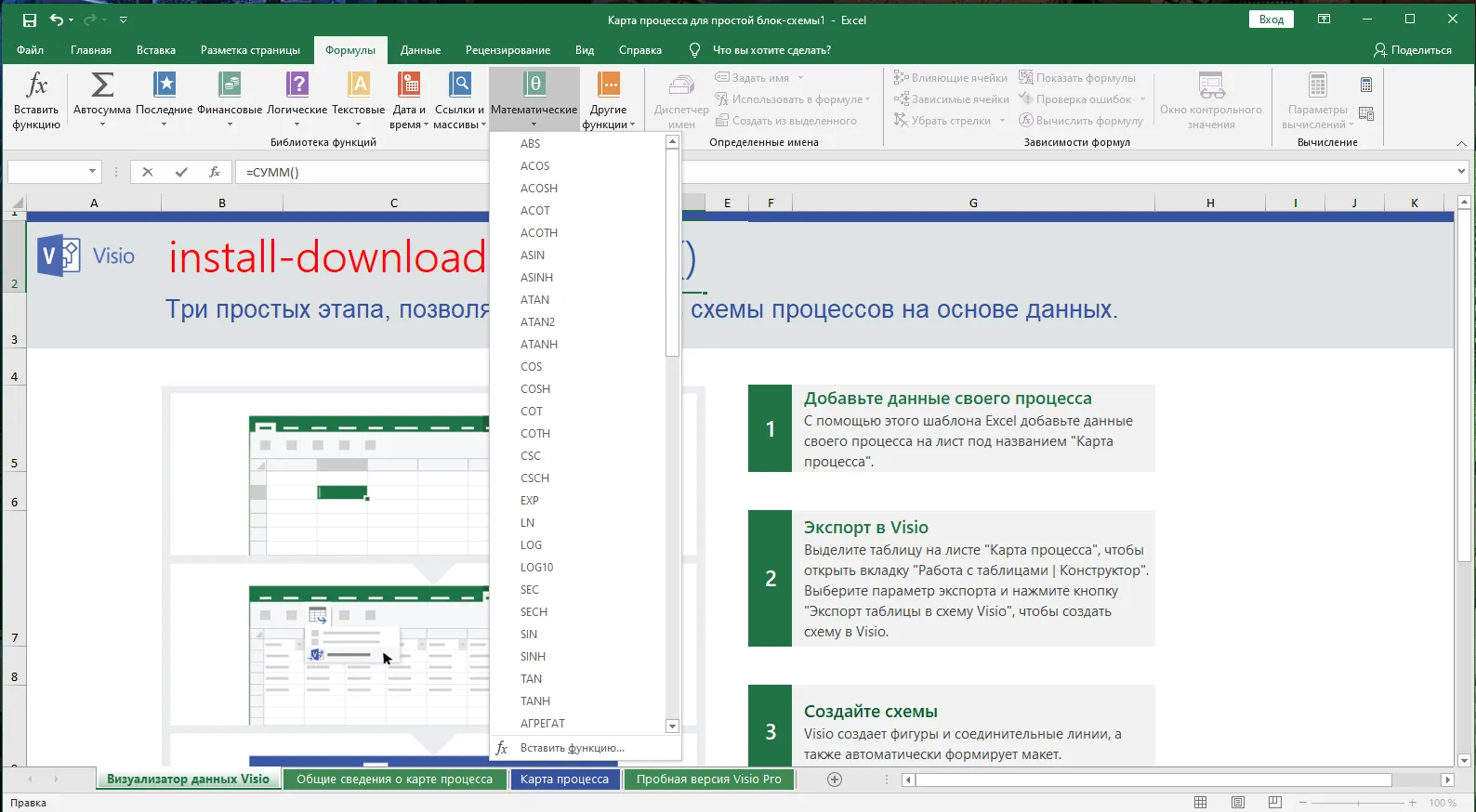Switch to Normal view in status bar
This screenshot has width=1476, height=812.
[x=1200, y=803]
